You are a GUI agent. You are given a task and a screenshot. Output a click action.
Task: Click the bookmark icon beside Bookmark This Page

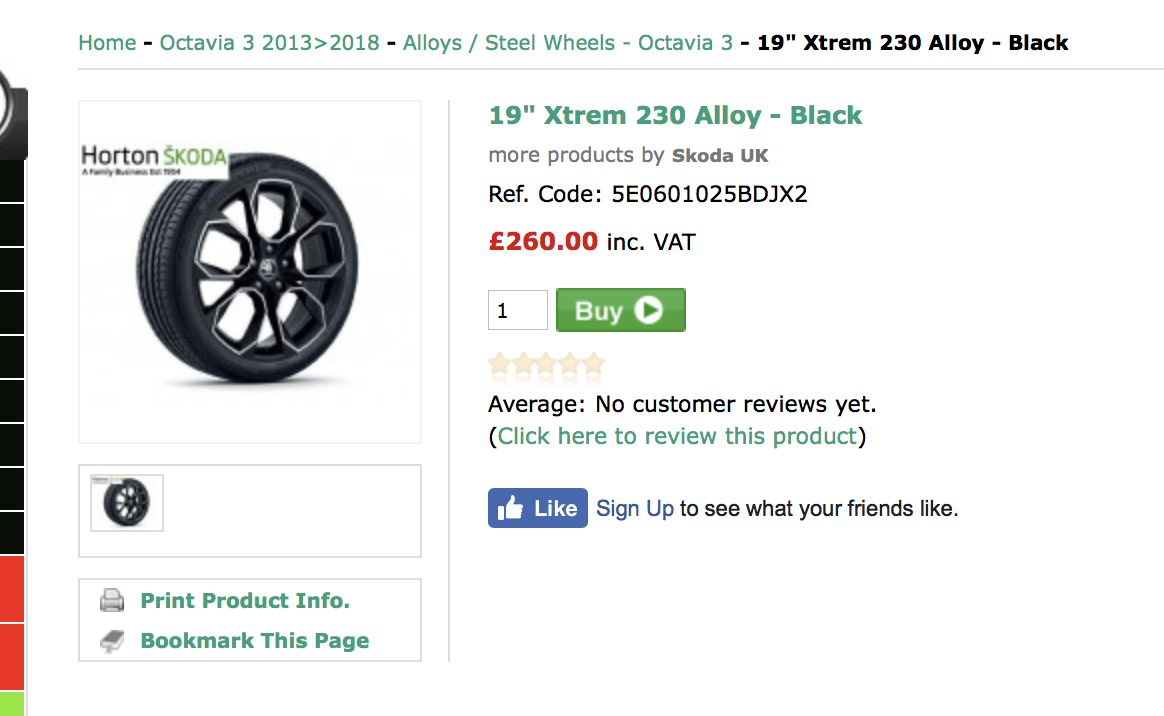[x=110, y=639]
